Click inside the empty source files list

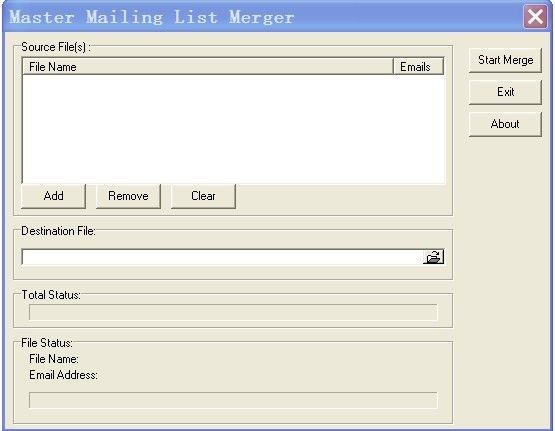[233, 129]
